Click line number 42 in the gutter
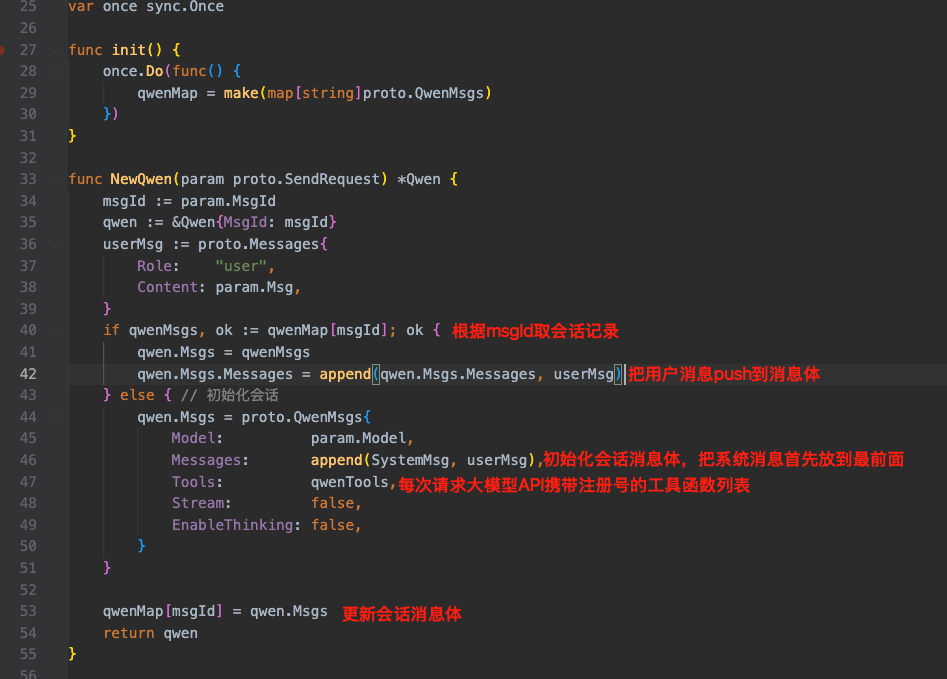Image resolution: width=947 pixels, height=679 pixels. coord(27,374)
